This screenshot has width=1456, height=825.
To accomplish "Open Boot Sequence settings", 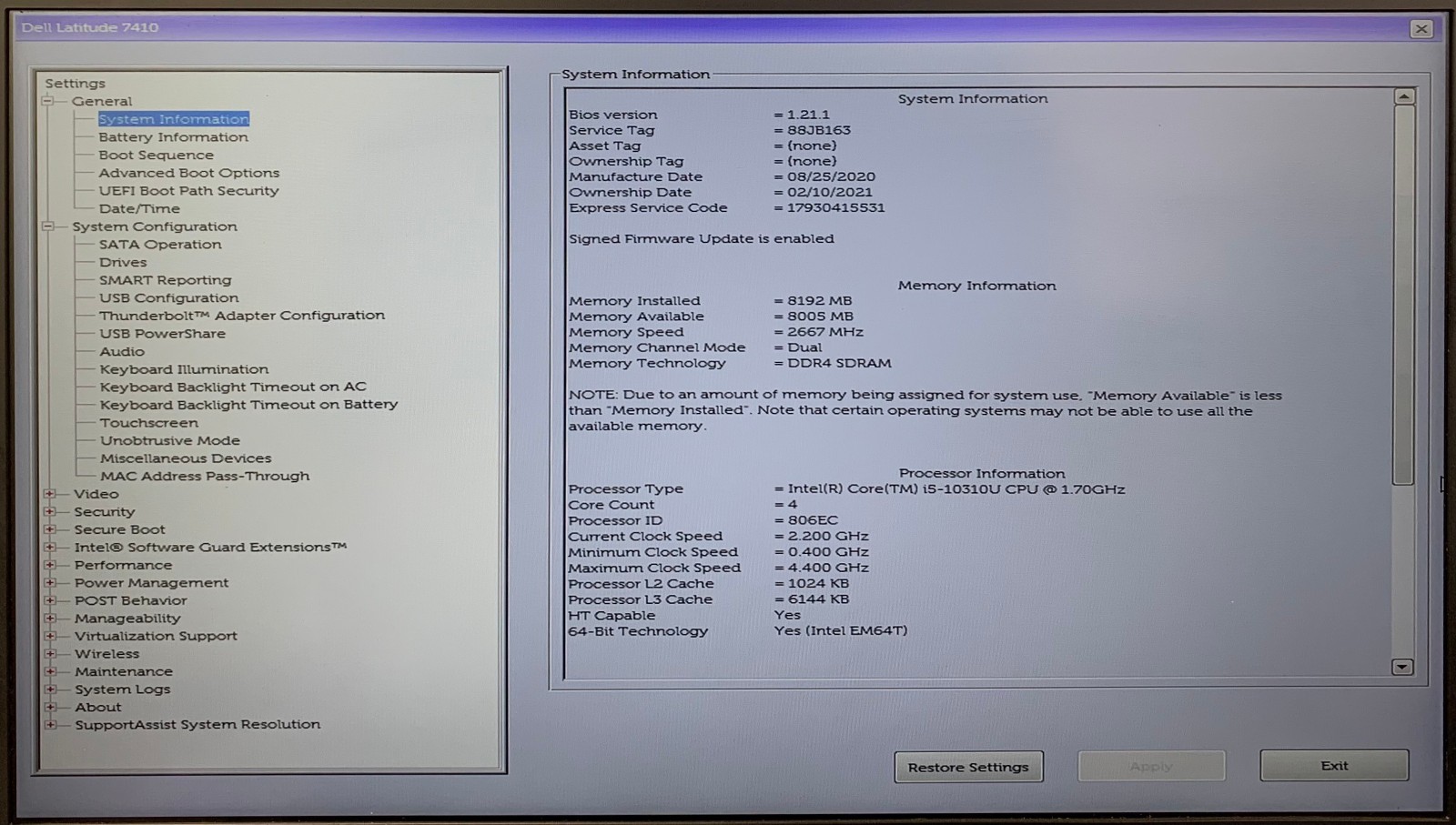I will (x=156, y=155).
